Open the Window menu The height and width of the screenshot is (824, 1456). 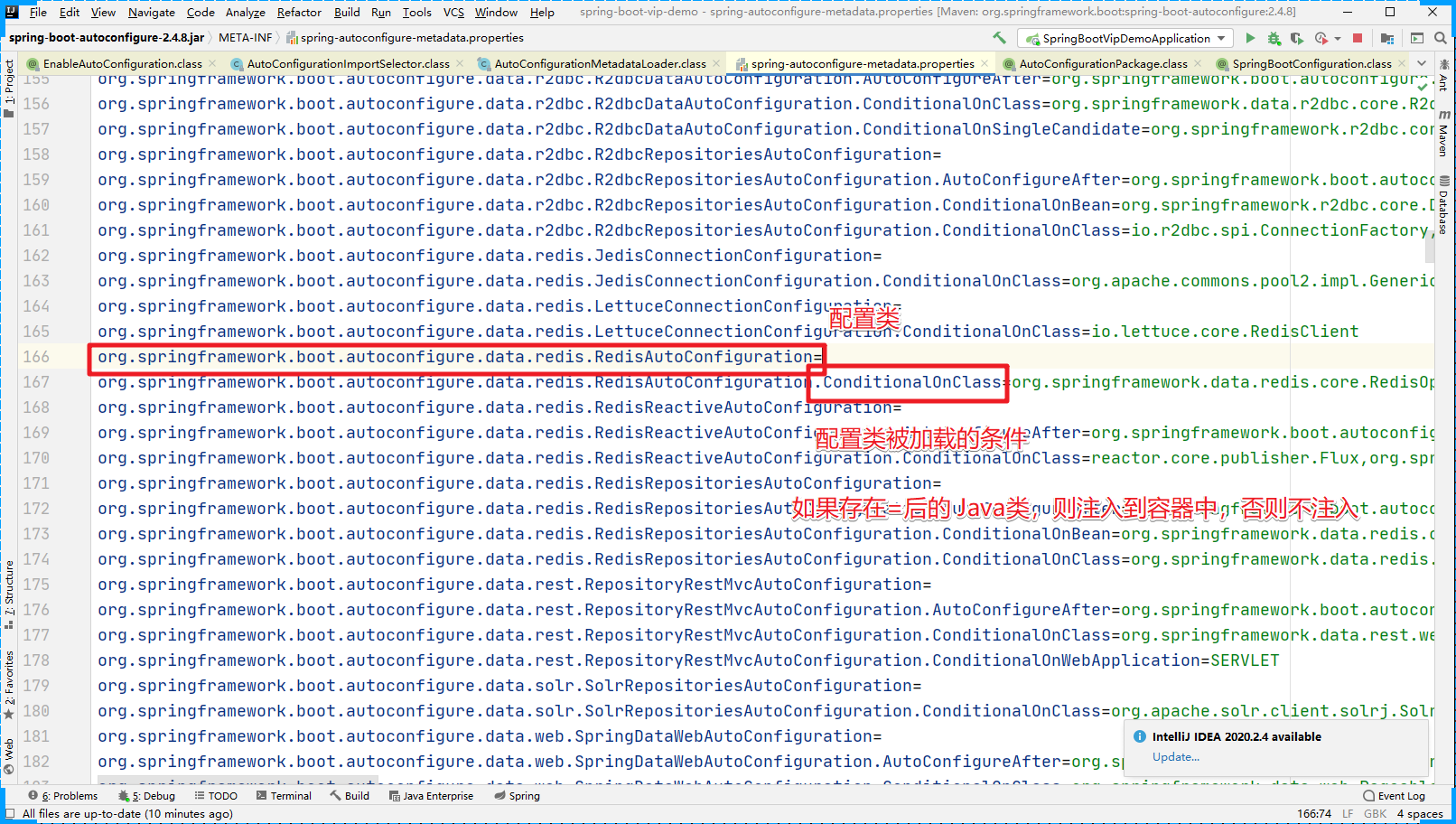[496, 12]
